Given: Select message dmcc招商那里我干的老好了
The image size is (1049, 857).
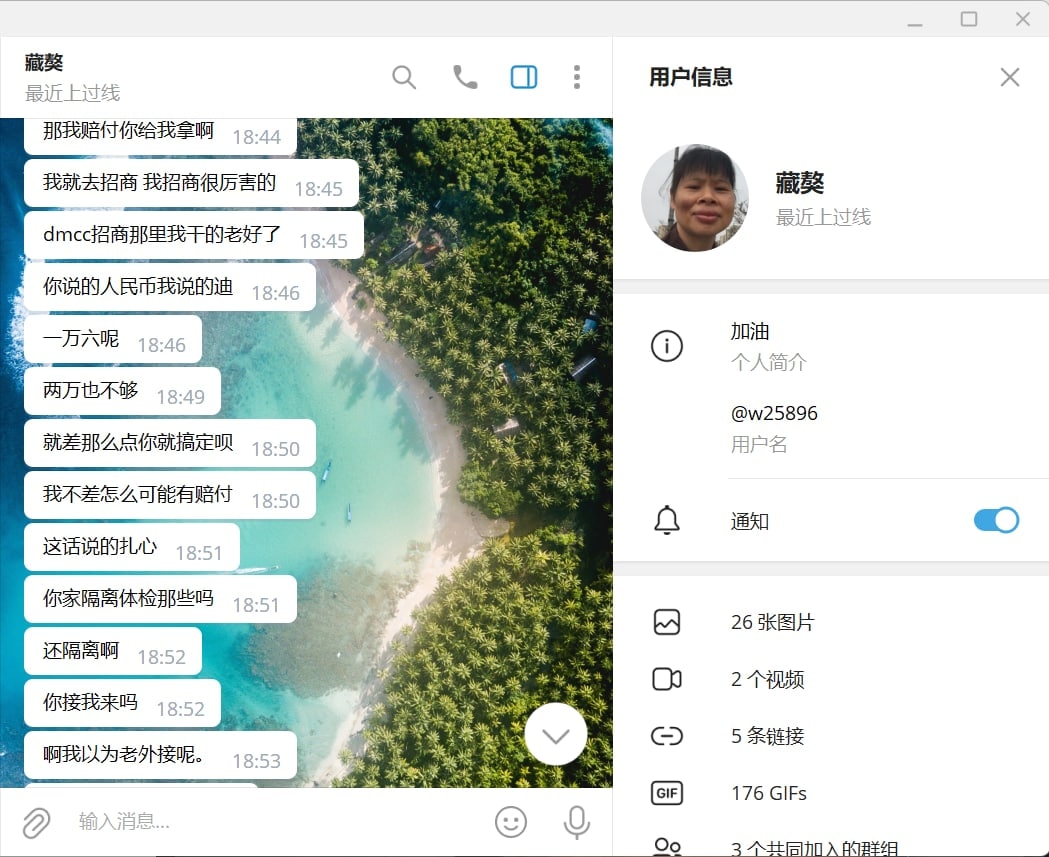Looking at the screenshot, I should 194,235.
